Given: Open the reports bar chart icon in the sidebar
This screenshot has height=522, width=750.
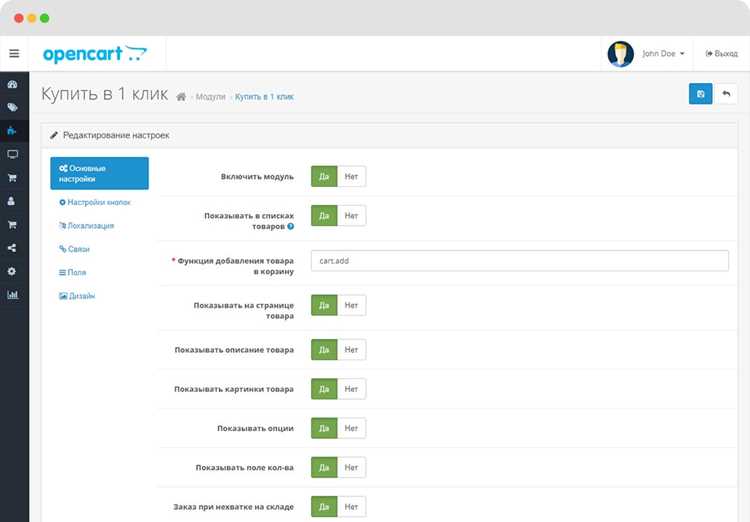Looking at the screenshot, I should coord(12,295).
